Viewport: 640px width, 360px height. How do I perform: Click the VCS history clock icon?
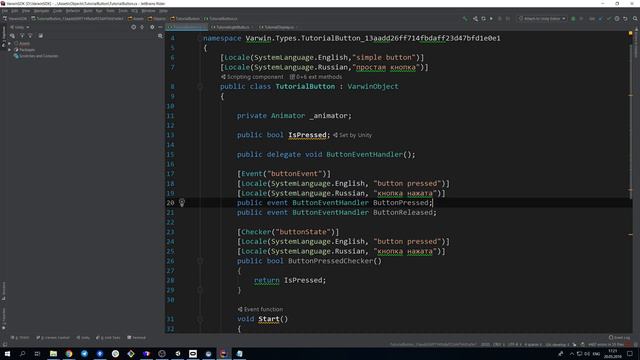coord(617,19)
